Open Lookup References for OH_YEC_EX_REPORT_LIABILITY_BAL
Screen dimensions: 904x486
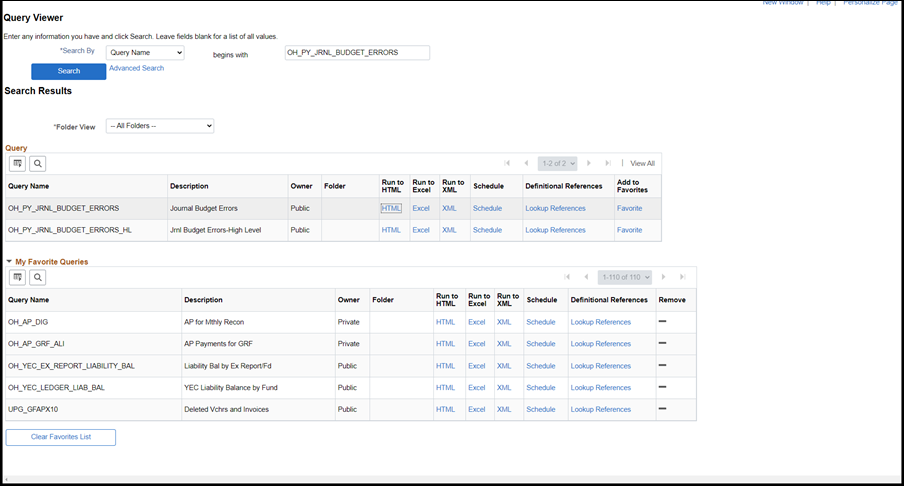click(x=601, y=366)
